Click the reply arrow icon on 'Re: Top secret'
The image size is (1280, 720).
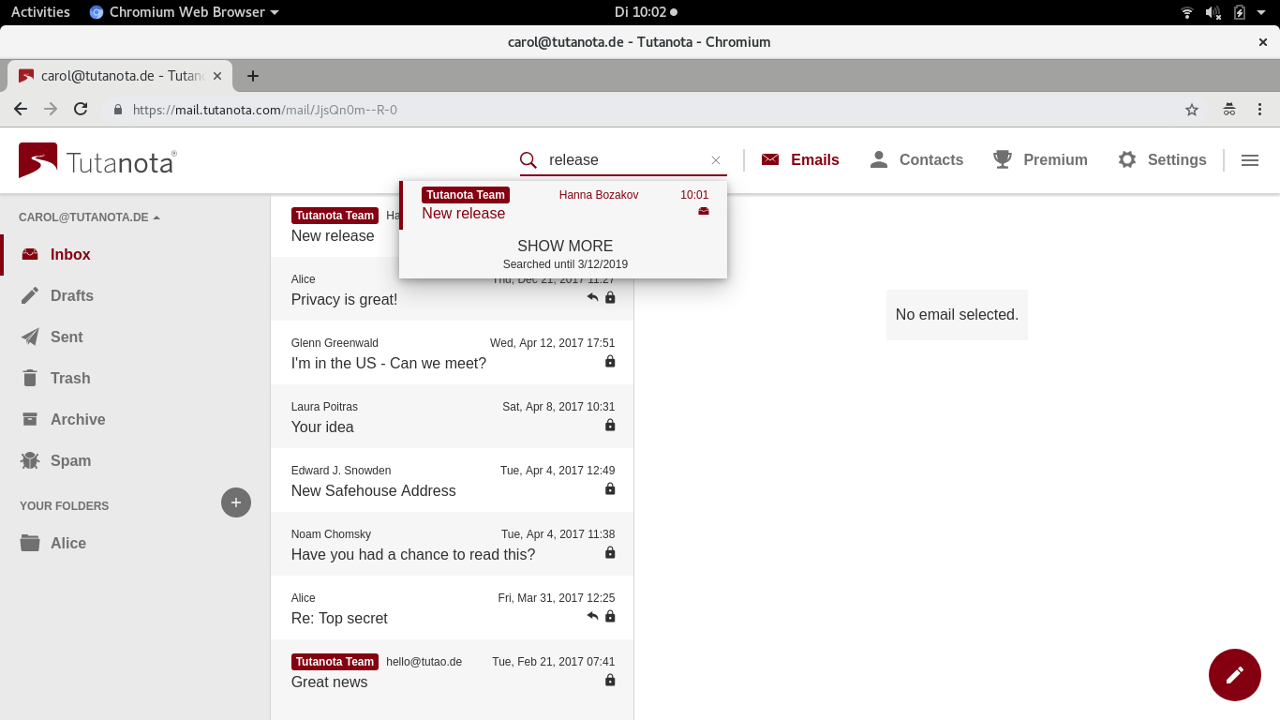(593, 617)
